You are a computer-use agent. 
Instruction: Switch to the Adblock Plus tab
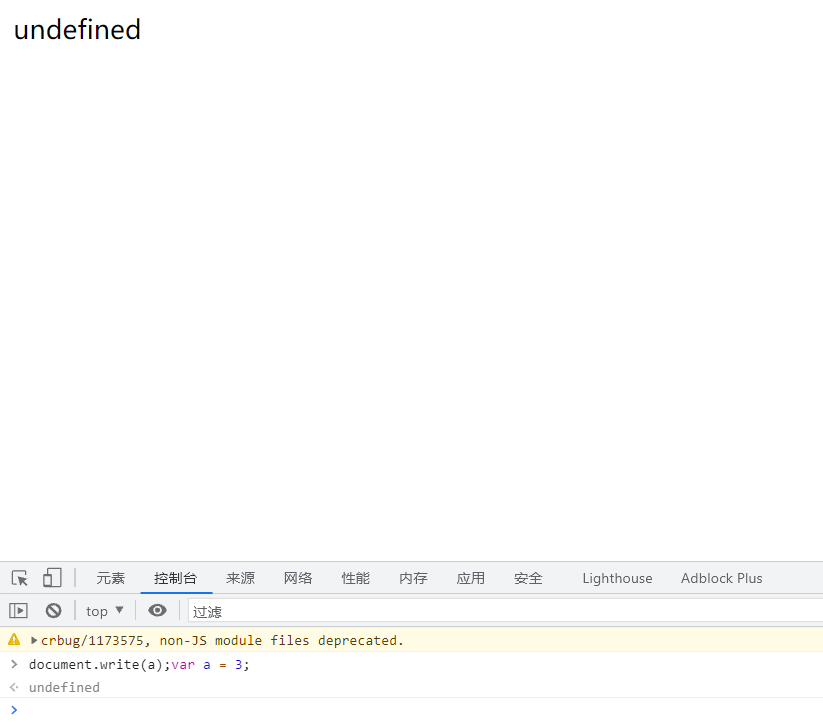coord(721,578)
